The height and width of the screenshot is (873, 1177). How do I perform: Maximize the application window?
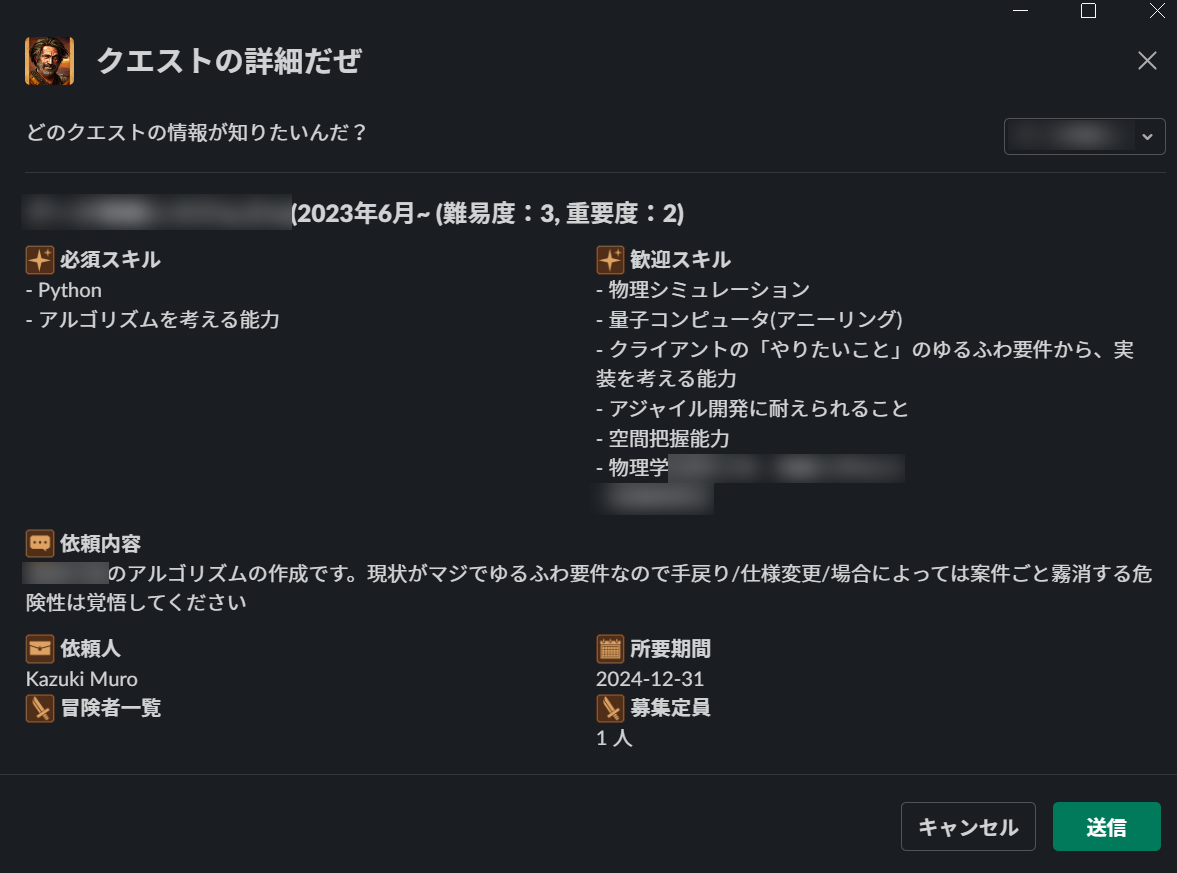(1089, 11)
